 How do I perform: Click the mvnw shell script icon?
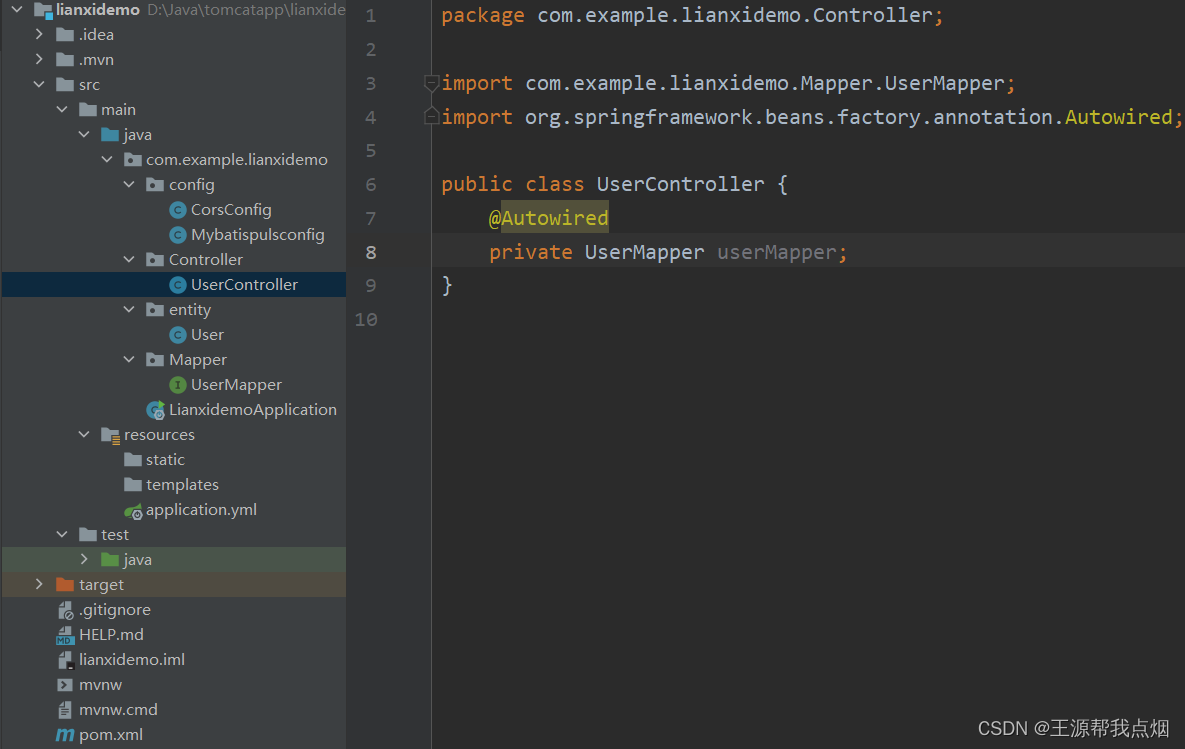pyautogui.click(x=64, y=684)
